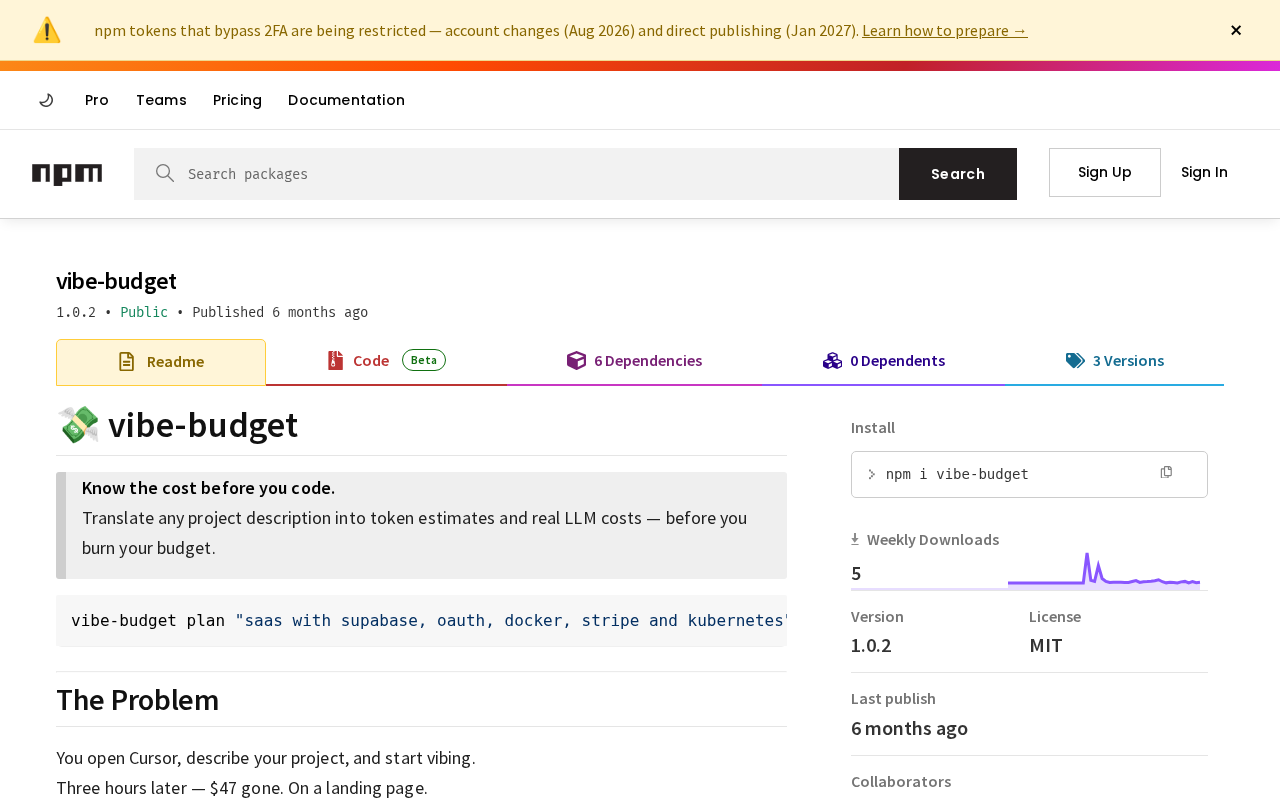
Task: Click the Search button
Action: [958, 174]
